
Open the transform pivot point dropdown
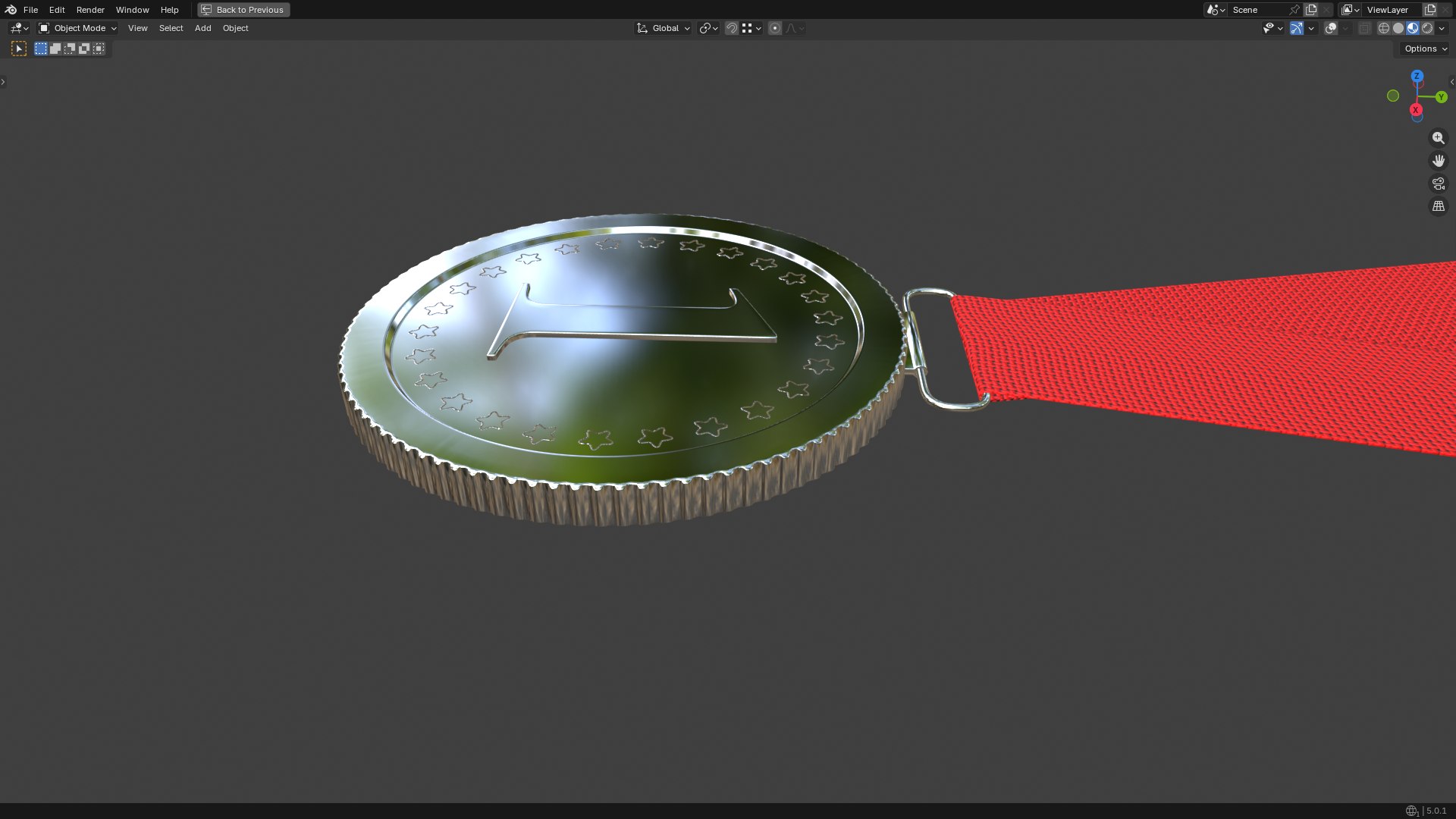pyautogui.click(x=708, y=28)
